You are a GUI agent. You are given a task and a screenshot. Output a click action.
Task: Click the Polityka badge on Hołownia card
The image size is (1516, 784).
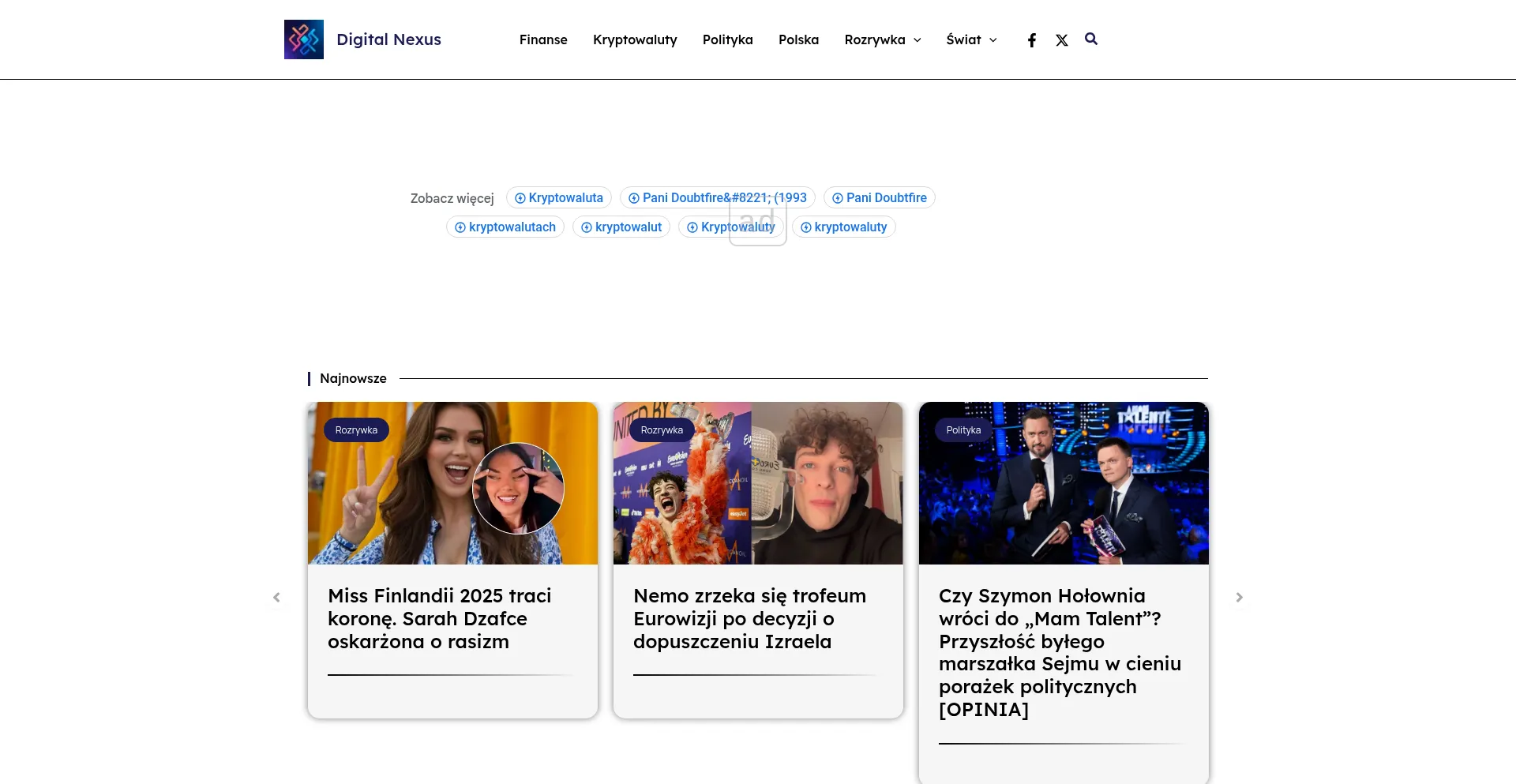pos(963,430)
